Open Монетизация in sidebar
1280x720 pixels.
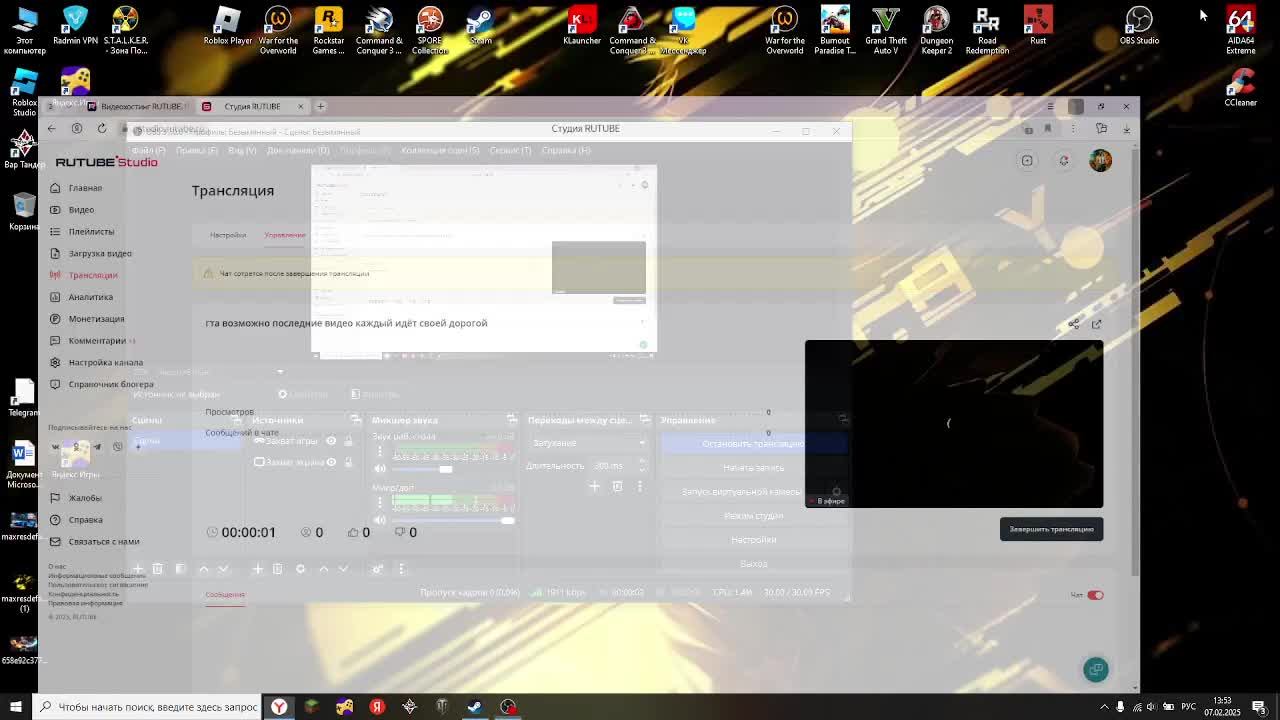tap(87, 319)
